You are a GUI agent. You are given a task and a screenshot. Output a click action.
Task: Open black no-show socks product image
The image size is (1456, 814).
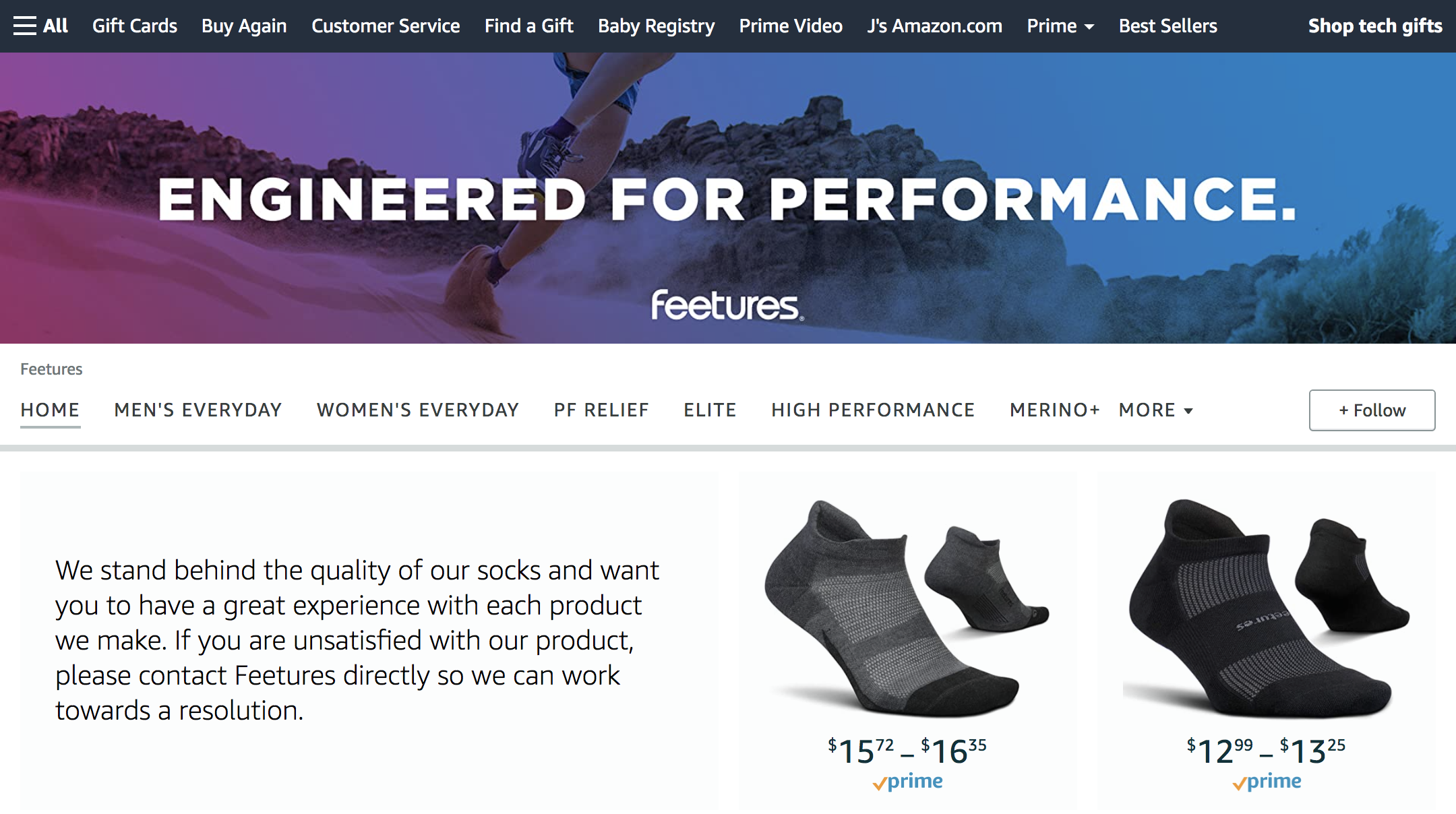[x=1267, y=606]
